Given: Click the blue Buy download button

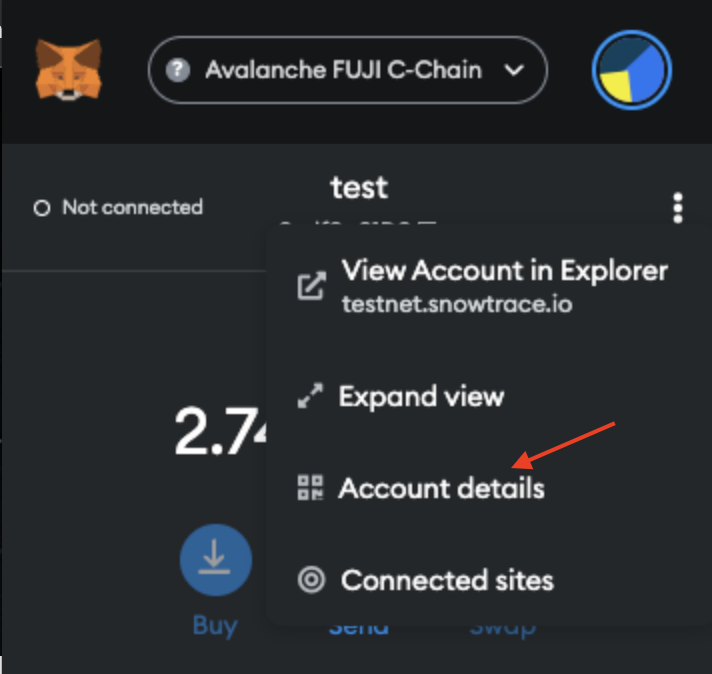Looking at the screenshot, I should click(x=216, y=560).
